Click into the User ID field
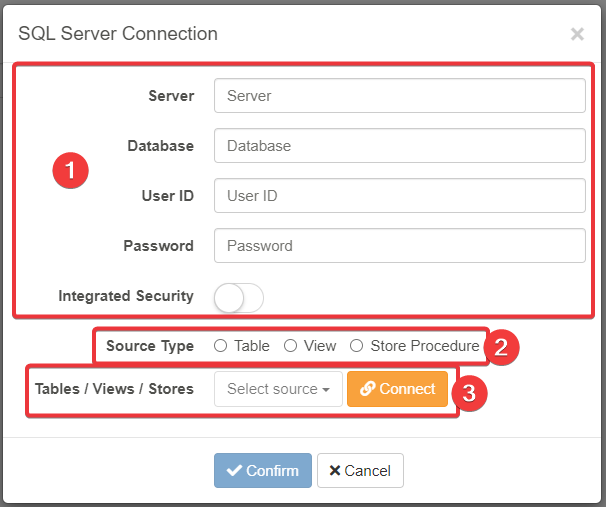This screenshot has width=606, height=507. click(399, 196)
